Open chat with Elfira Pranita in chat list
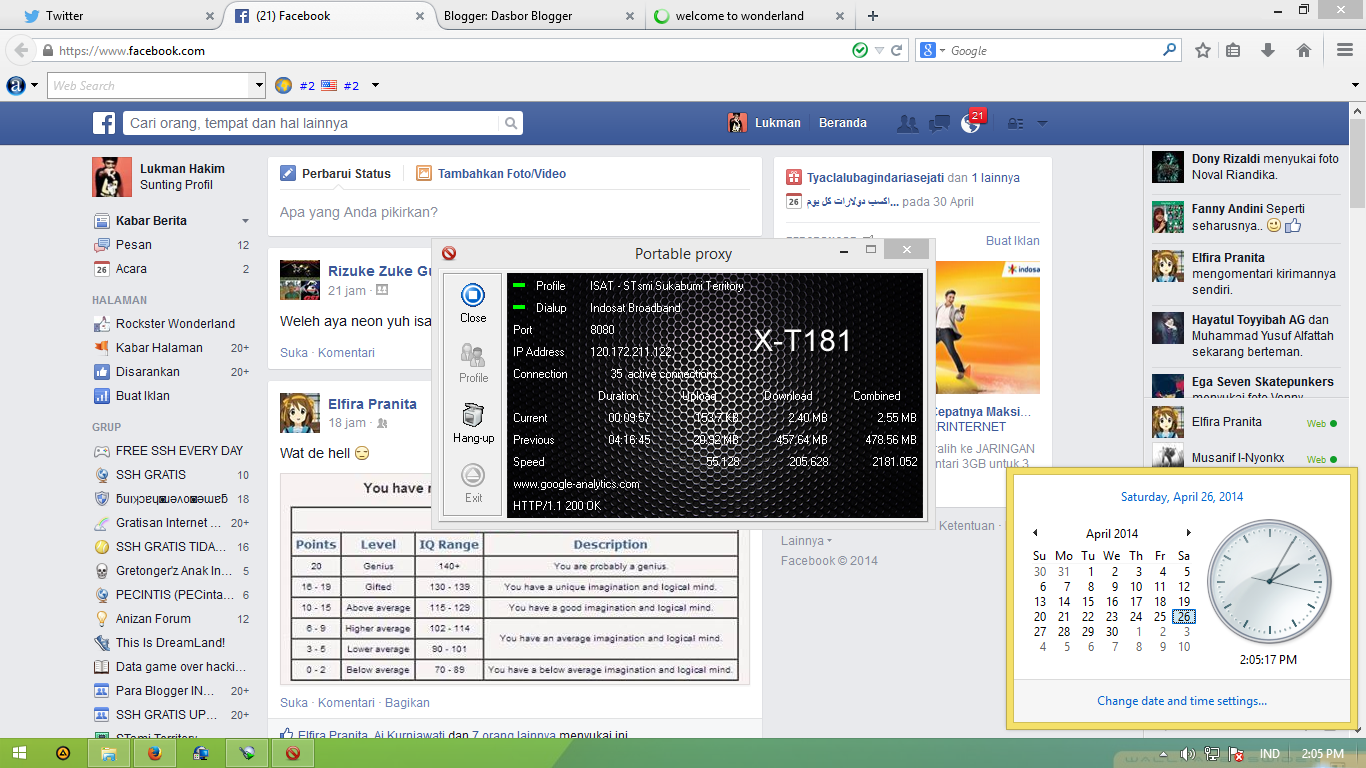The width and height of the screenshot is (1366, 768). tap(1243, 422)
